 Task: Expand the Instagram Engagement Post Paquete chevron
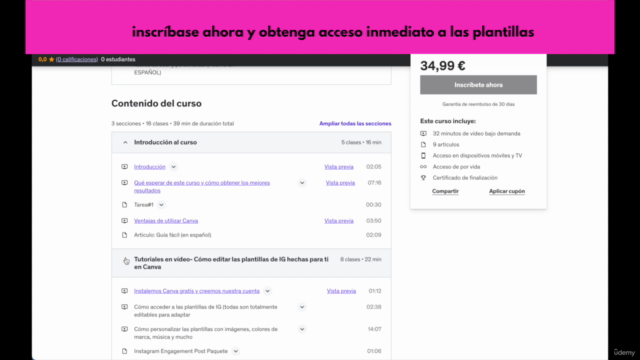point(236,351)
